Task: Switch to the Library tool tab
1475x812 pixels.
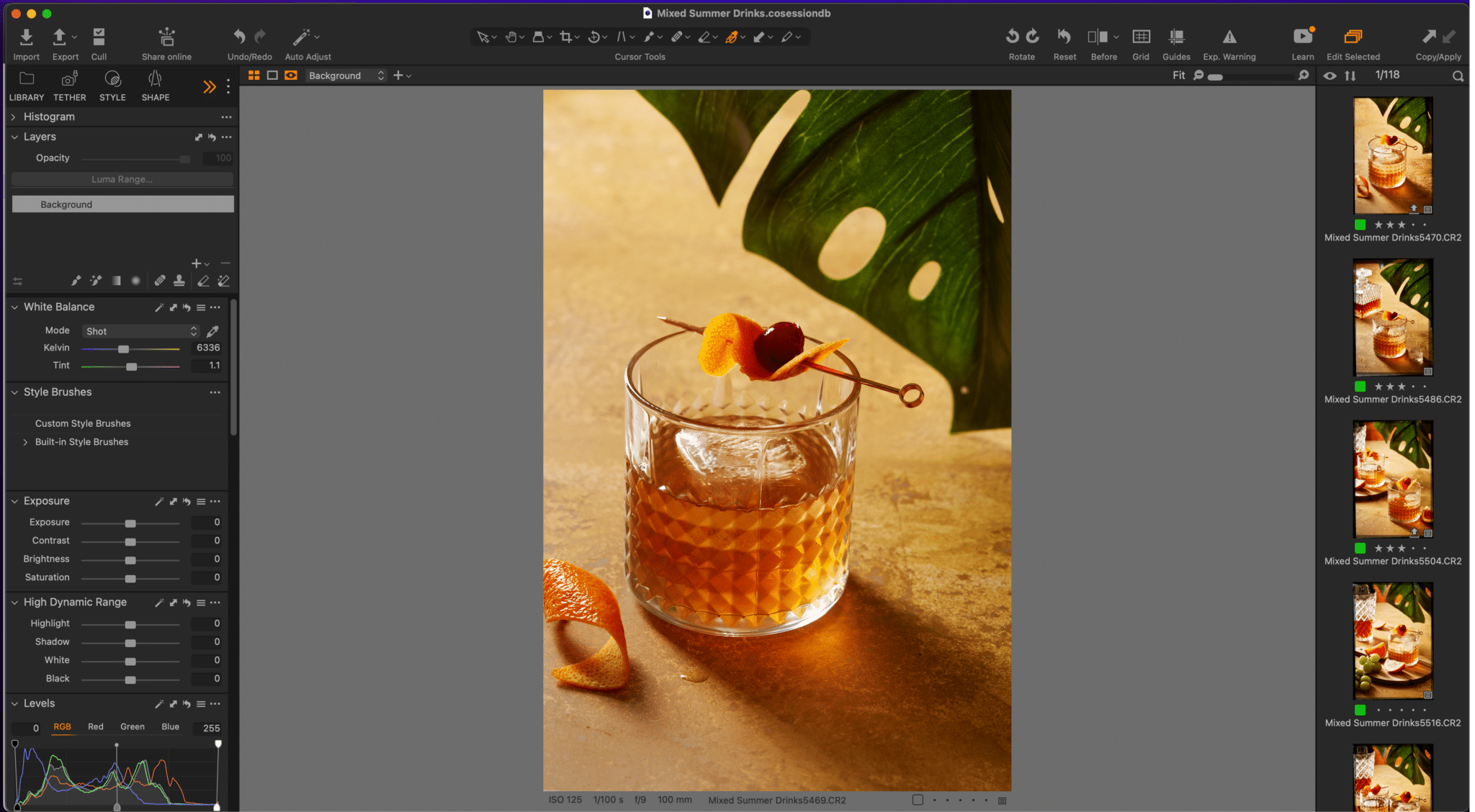Action: (x=27, y=86)
